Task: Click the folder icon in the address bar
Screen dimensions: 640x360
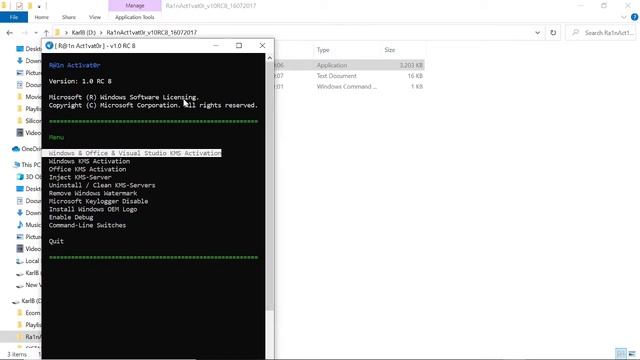Action: click(58, 32)
